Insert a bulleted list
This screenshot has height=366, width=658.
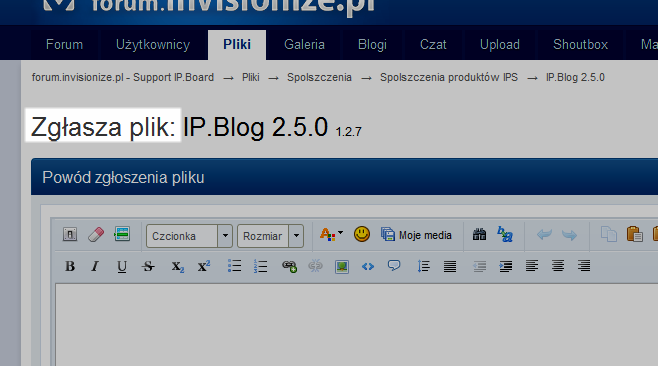click(x=234, y=266)
